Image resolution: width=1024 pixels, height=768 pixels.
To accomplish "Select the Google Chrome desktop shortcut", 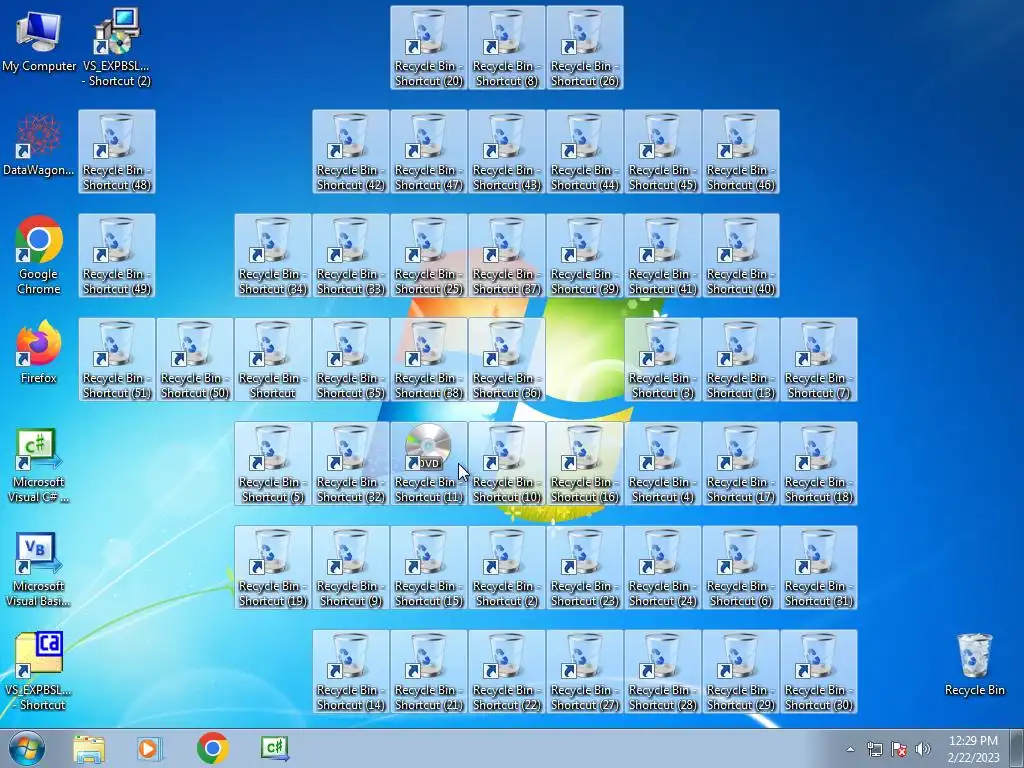I will tap(39, 255).
